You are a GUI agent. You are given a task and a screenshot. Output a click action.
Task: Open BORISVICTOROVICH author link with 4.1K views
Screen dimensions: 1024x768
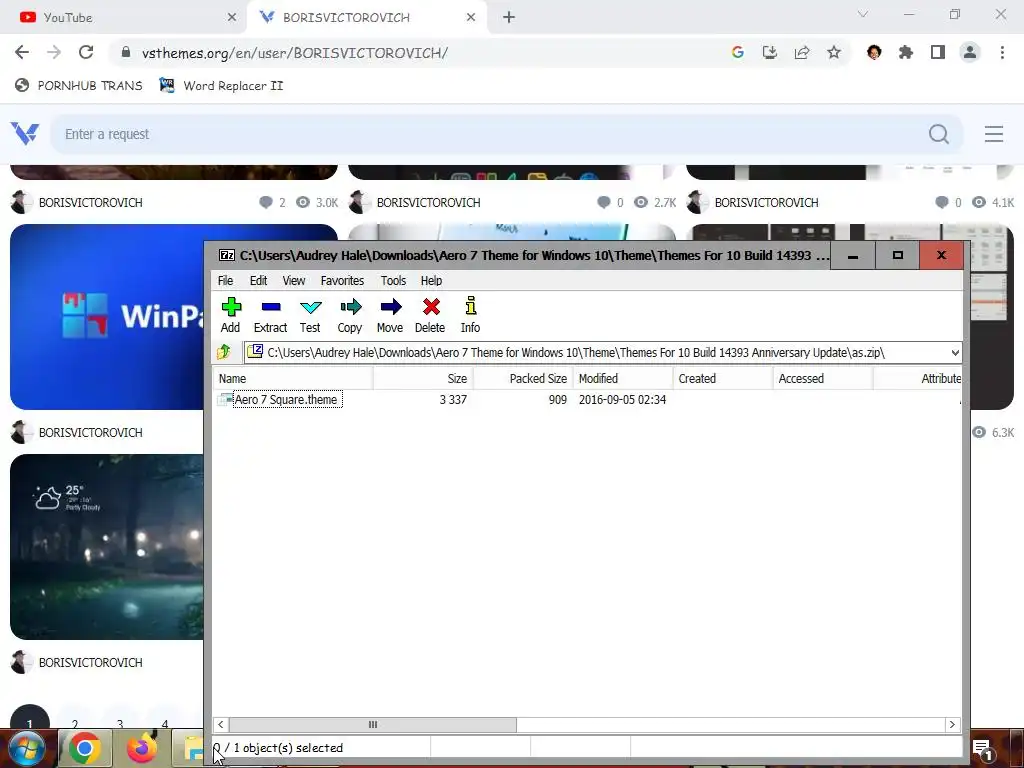(767, 202)
